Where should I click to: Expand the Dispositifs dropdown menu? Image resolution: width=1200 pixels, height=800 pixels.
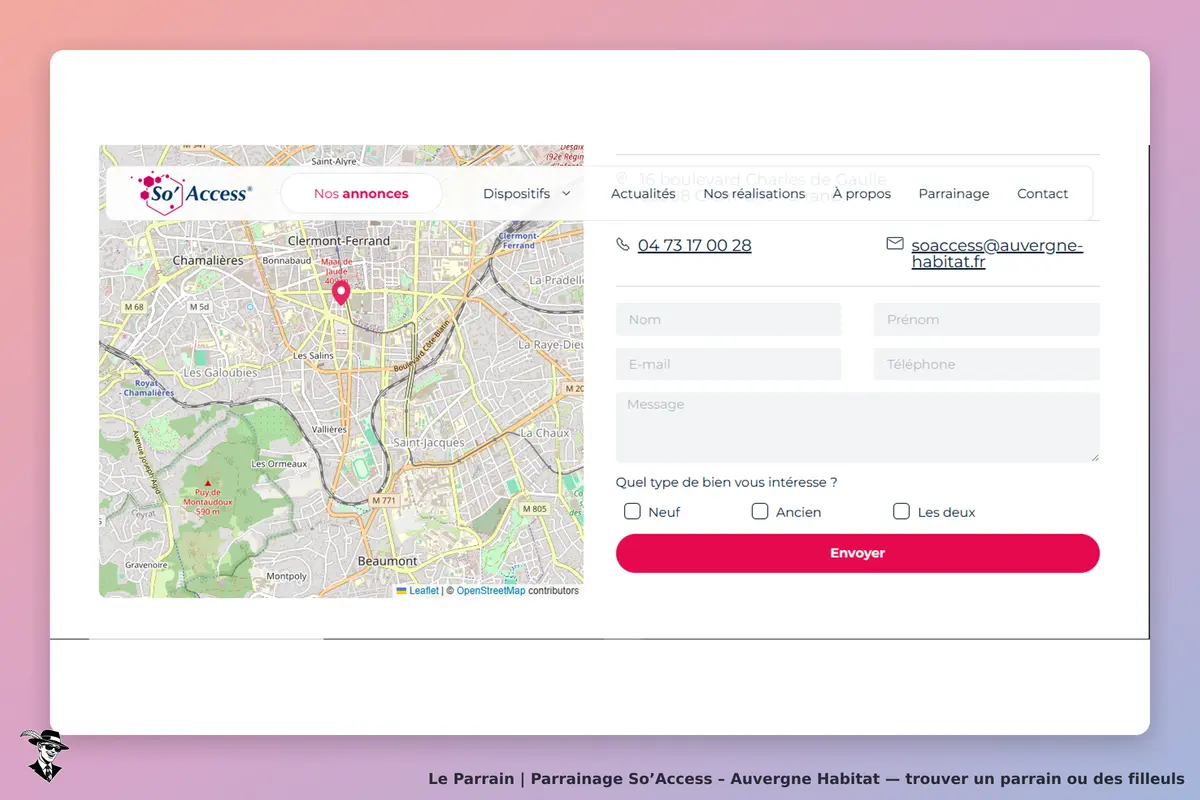(527, 194)
